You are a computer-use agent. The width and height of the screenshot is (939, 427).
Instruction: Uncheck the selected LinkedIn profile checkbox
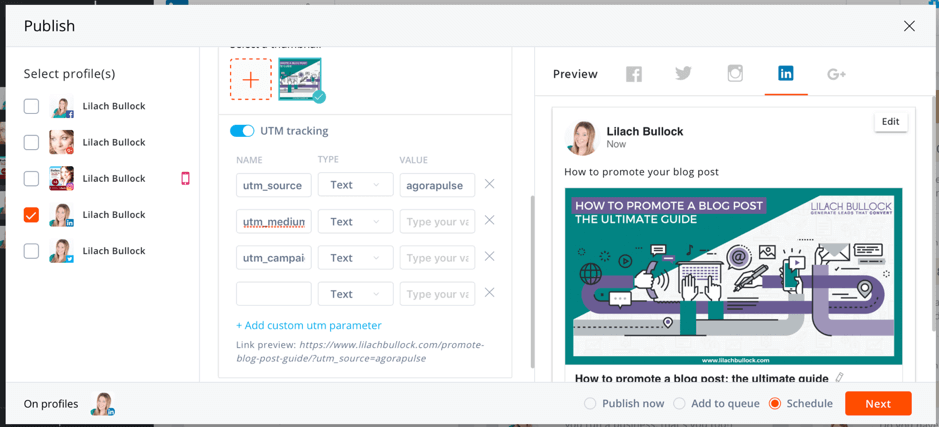tap(32, 215)
